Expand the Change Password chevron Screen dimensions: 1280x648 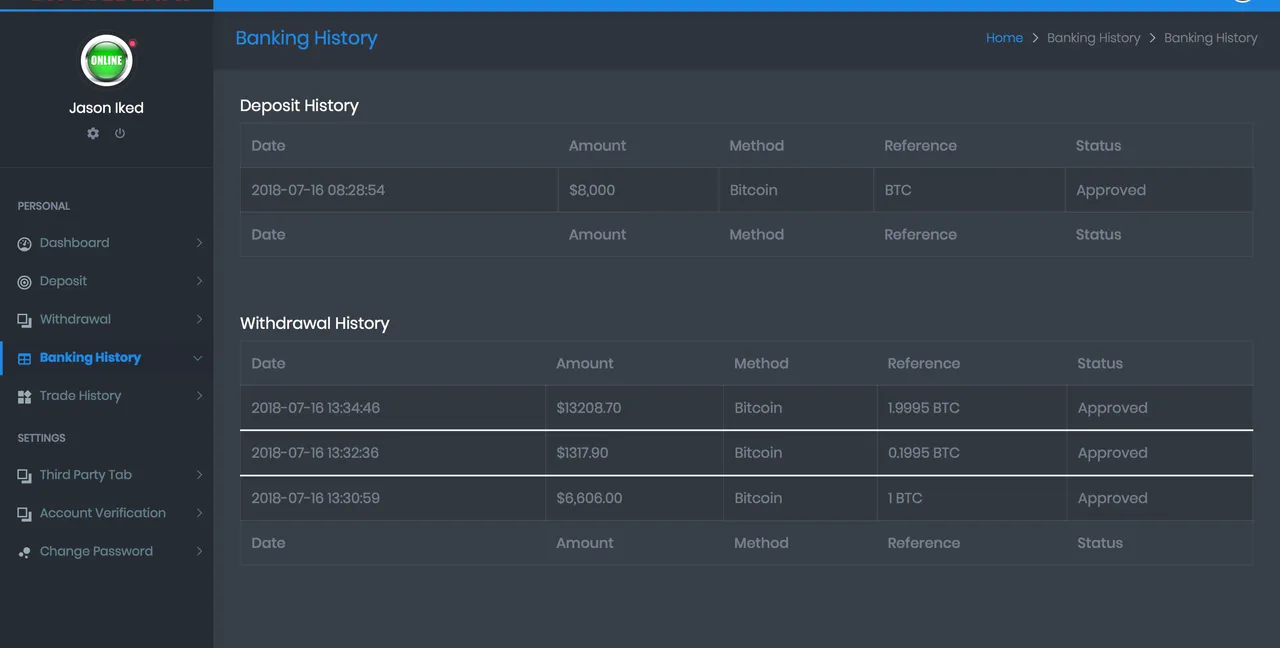(x=199, y=551)
